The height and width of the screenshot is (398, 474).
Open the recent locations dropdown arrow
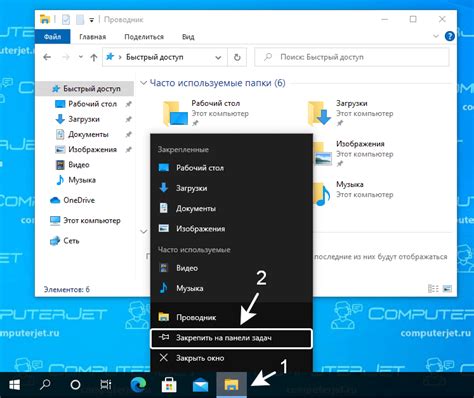point(81,57)
